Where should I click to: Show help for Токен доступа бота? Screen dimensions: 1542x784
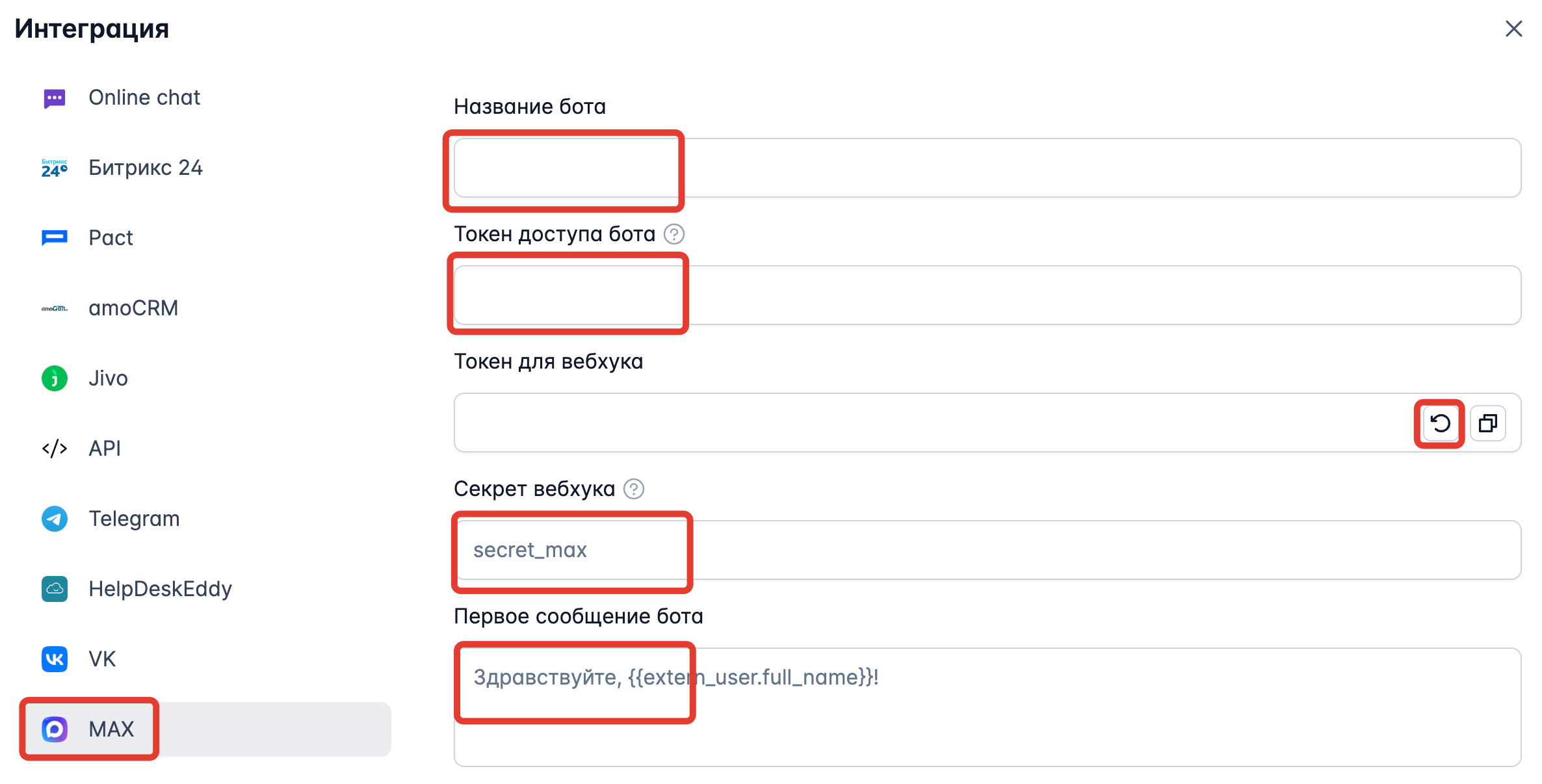674,234
